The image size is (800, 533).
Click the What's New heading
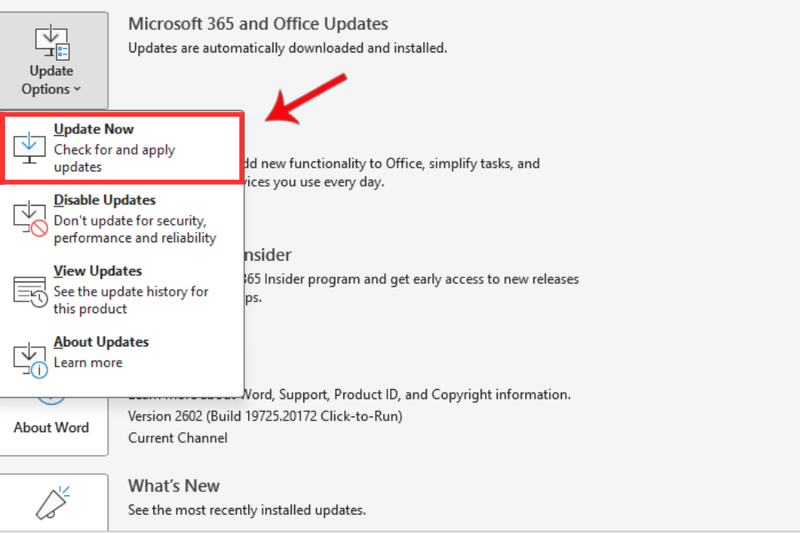tap(173, 486)
